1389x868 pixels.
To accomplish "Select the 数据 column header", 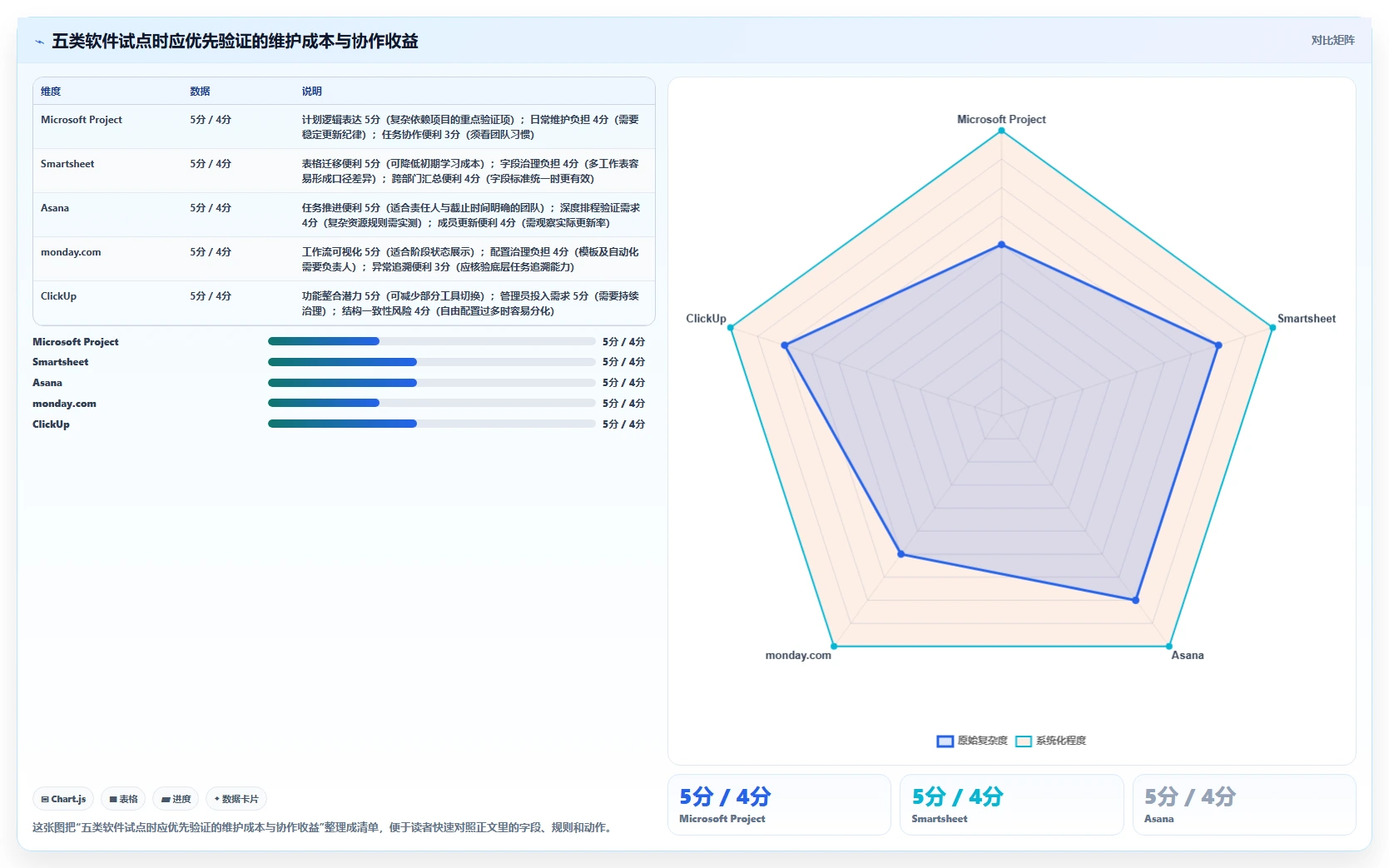I will point(200,92).
